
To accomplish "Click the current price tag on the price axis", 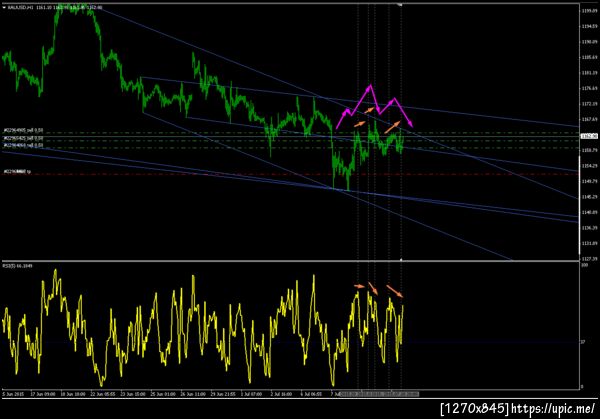I will tap(589, 136).
